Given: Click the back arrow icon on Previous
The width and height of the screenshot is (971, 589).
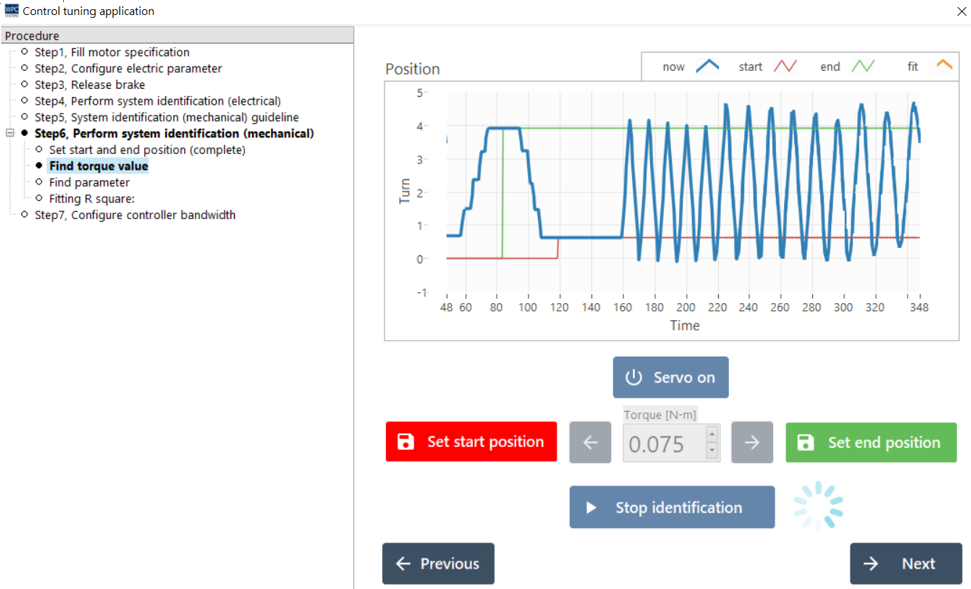Looking at the screenshot, I should (403, 563).
